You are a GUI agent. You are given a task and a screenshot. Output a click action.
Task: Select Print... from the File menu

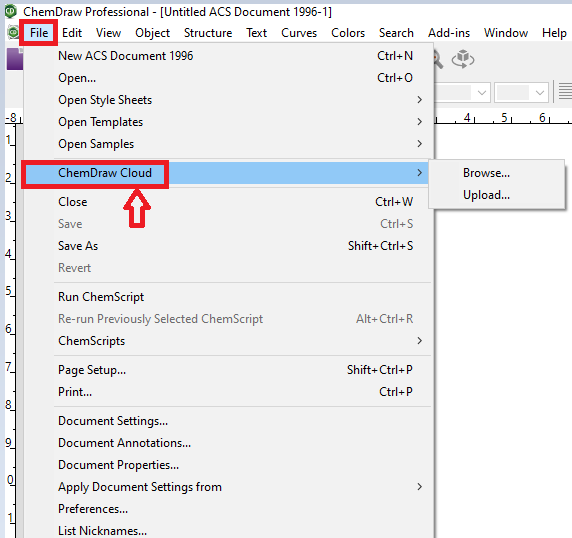[229, 392]
